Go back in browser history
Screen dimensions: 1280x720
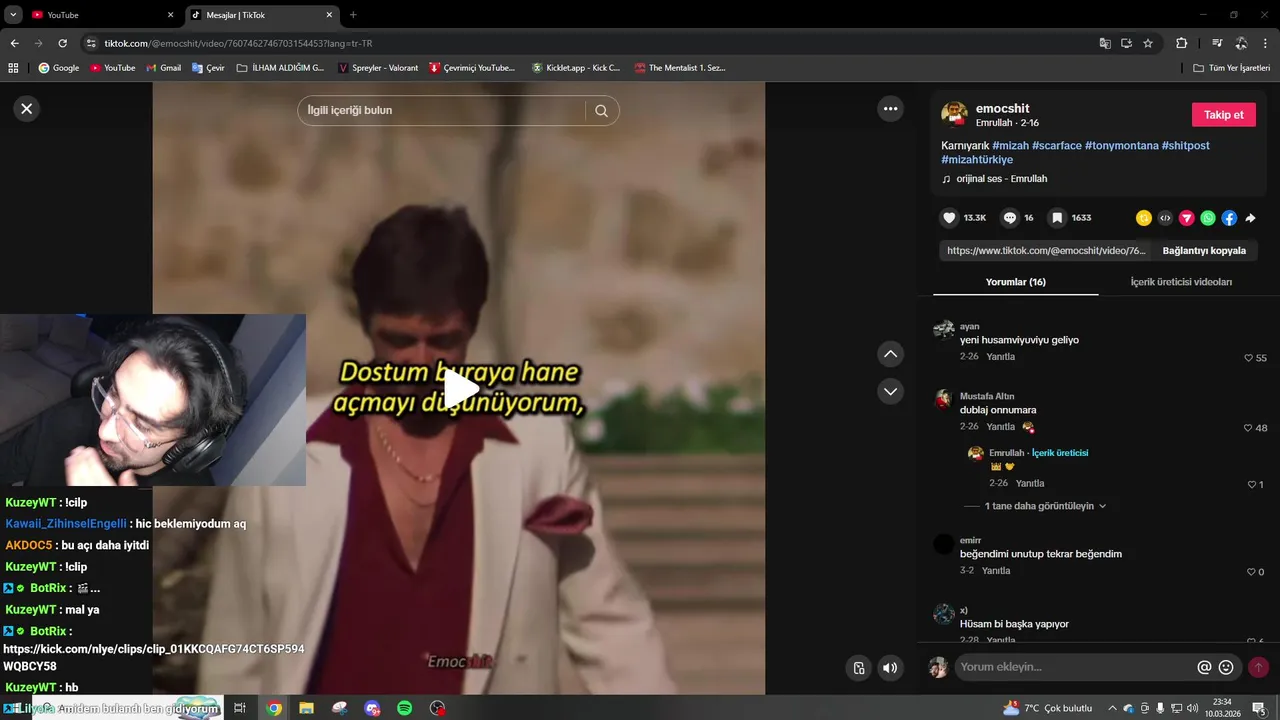point(14,43)
